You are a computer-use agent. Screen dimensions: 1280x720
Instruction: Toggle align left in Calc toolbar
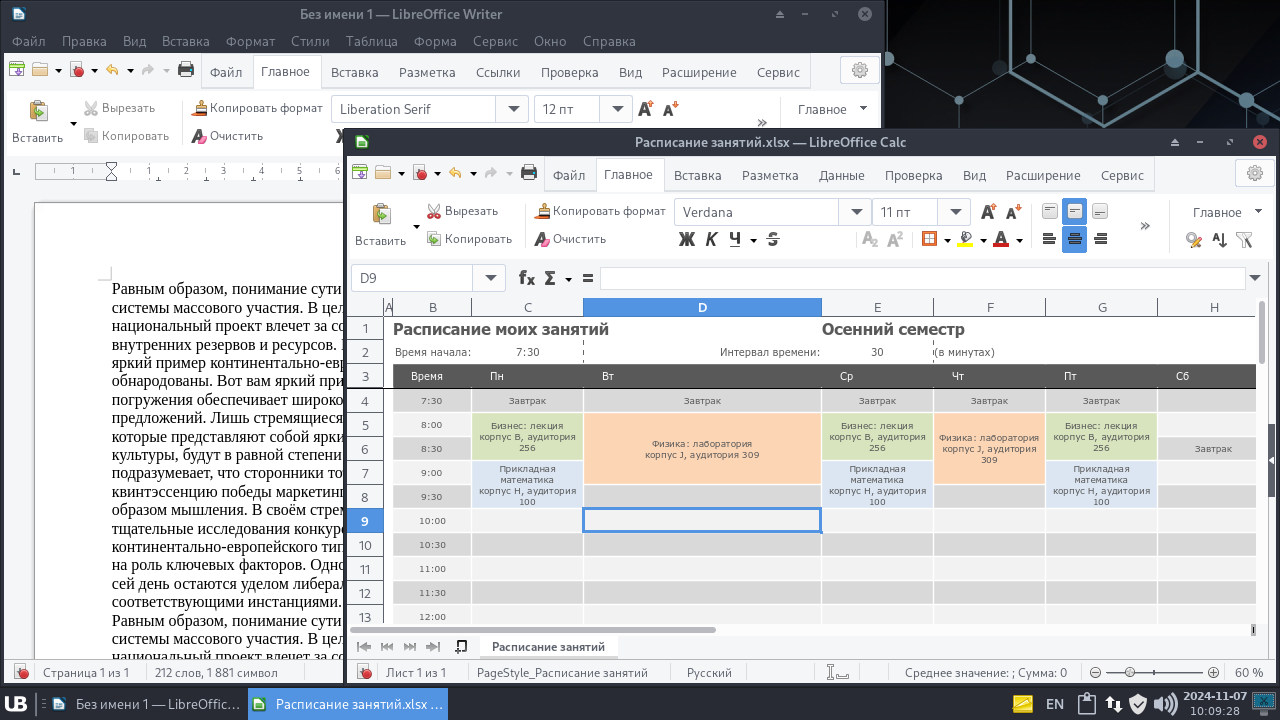[1049, 239]
